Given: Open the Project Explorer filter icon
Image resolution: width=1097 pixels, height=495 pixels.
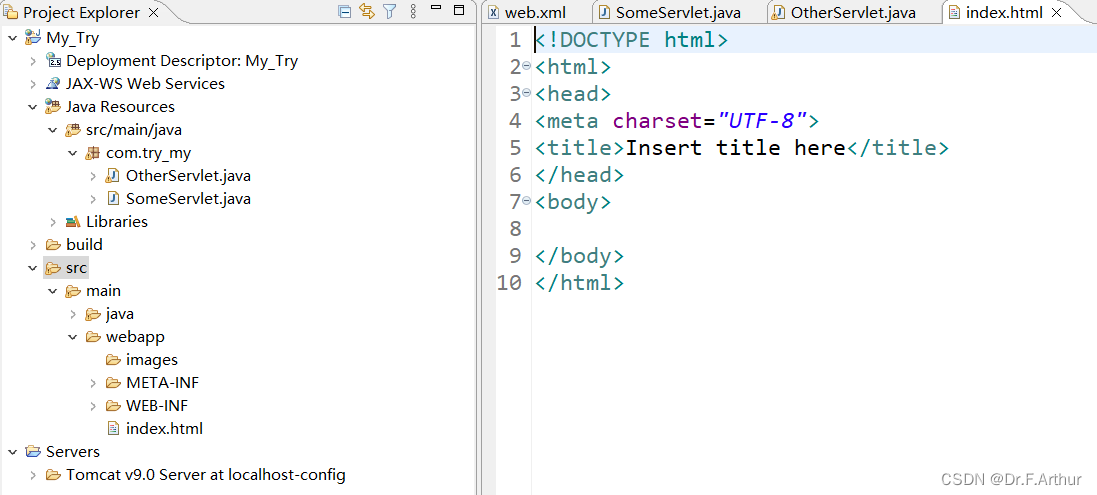Looking at the screenshot, I should coord(390,11).
